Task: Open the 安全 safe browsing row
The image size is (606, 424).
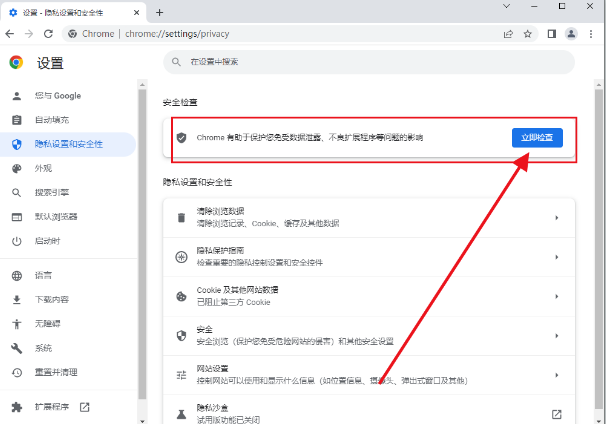Action: 369,336
